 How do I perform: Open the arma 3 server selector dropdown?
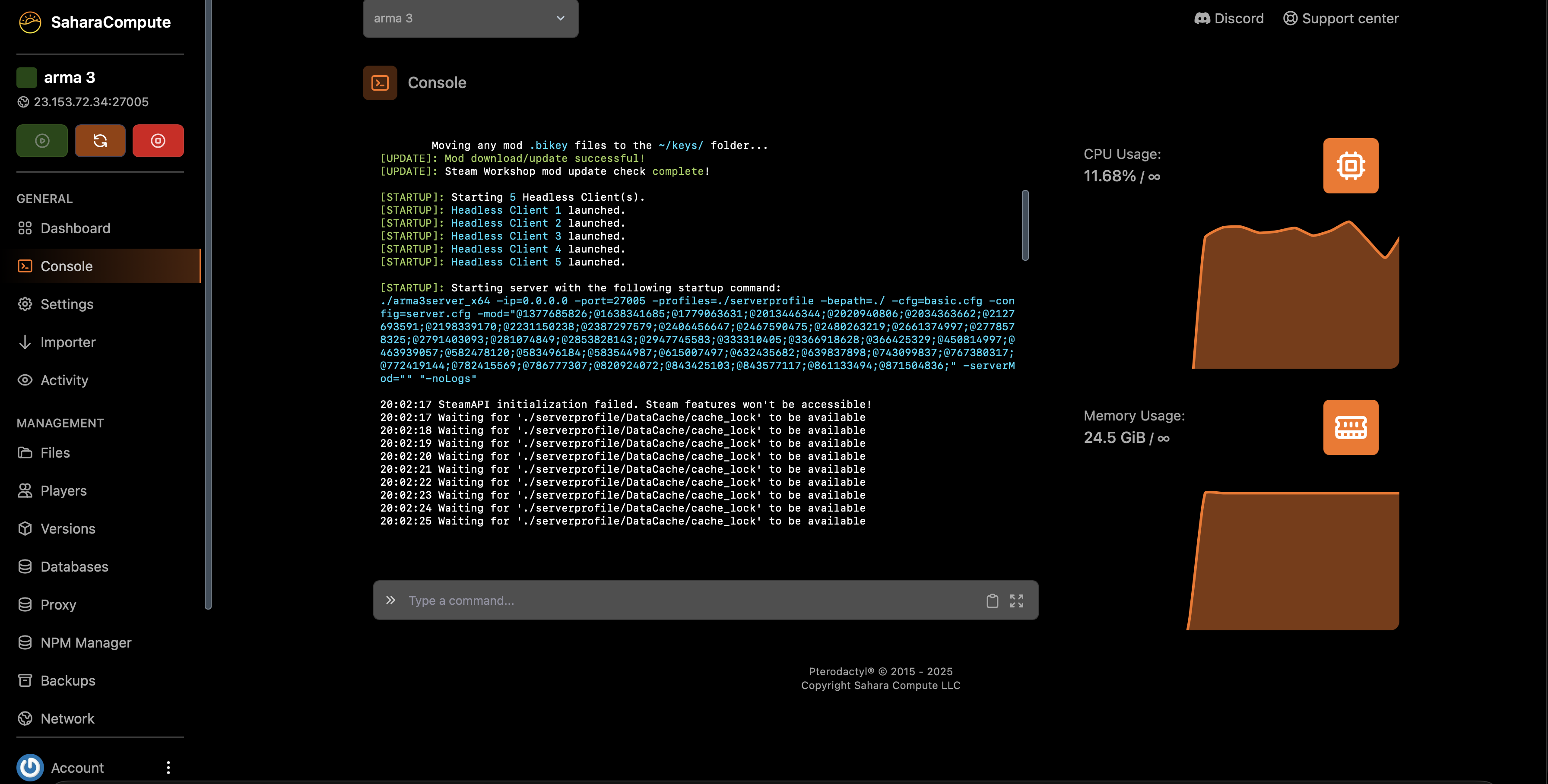470,18
